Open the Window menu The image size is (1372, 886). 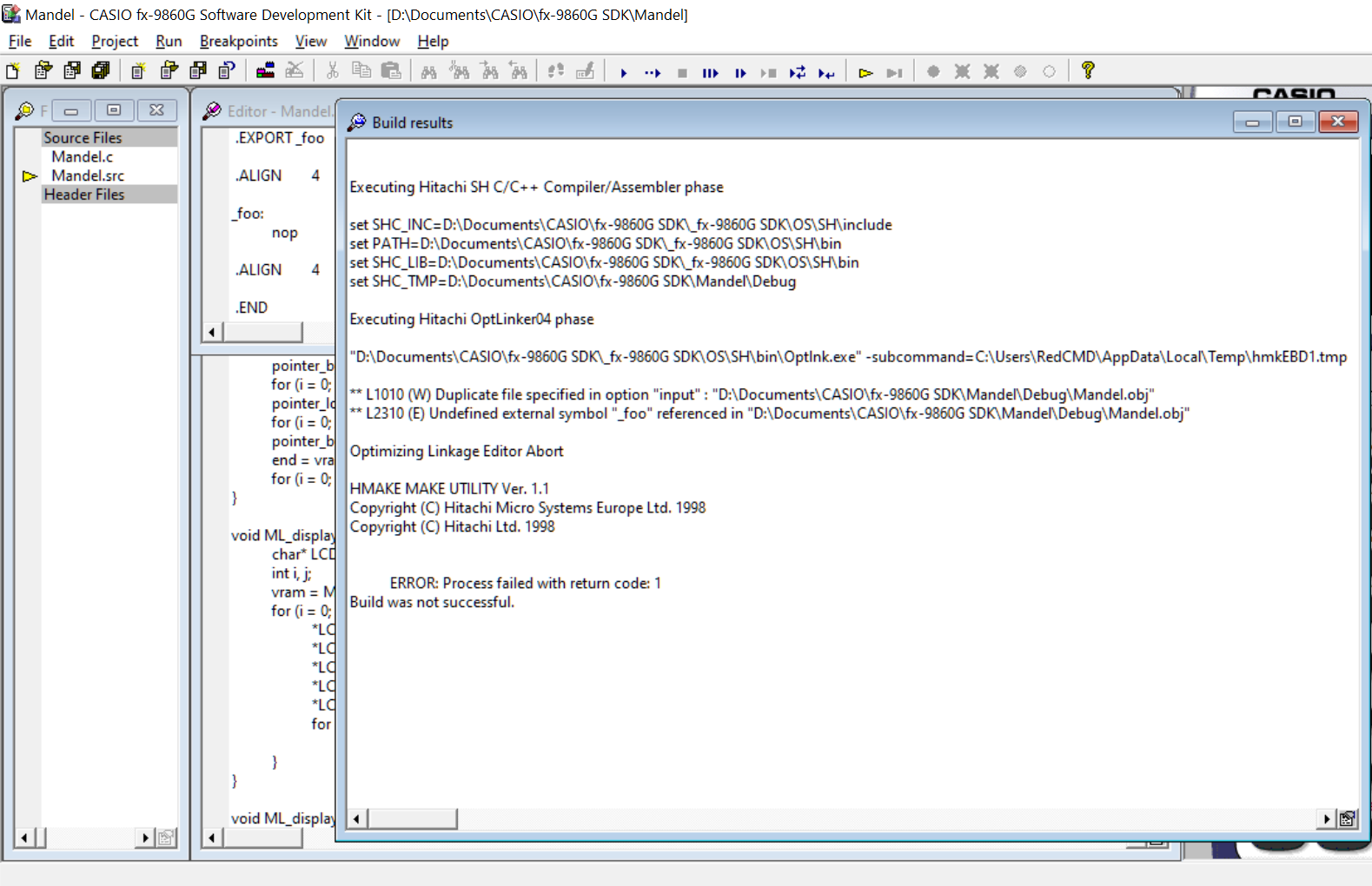[x=372, y=41]
